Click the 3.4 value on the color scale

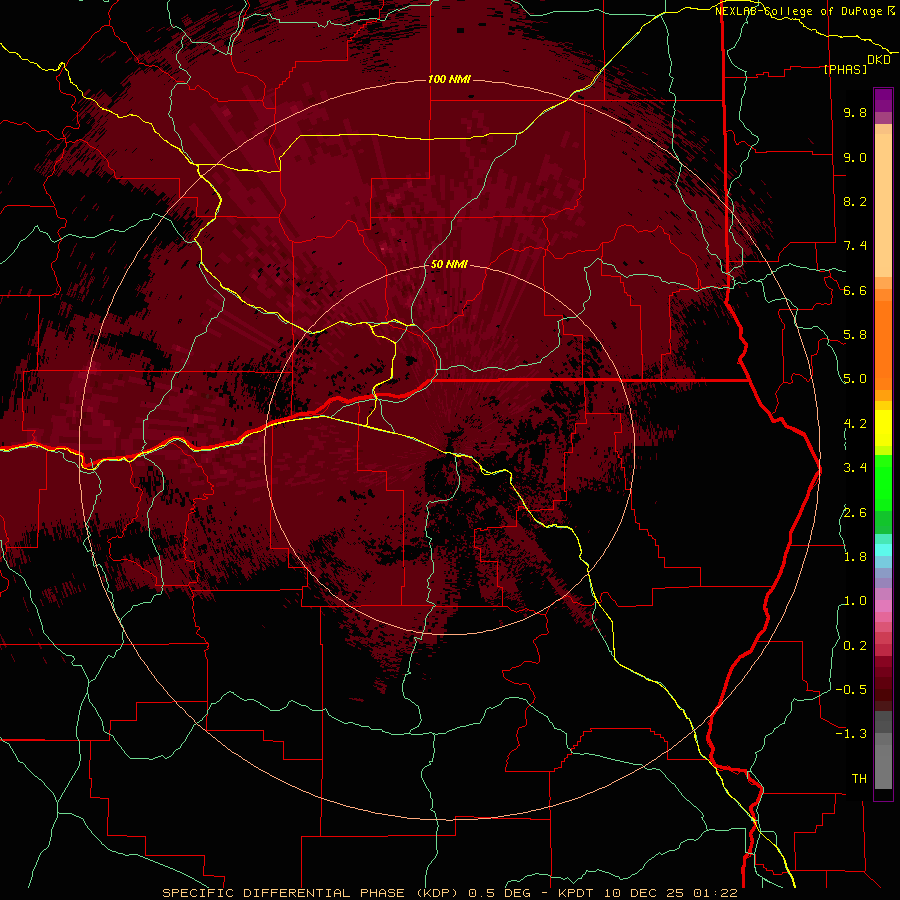[855, 468]
